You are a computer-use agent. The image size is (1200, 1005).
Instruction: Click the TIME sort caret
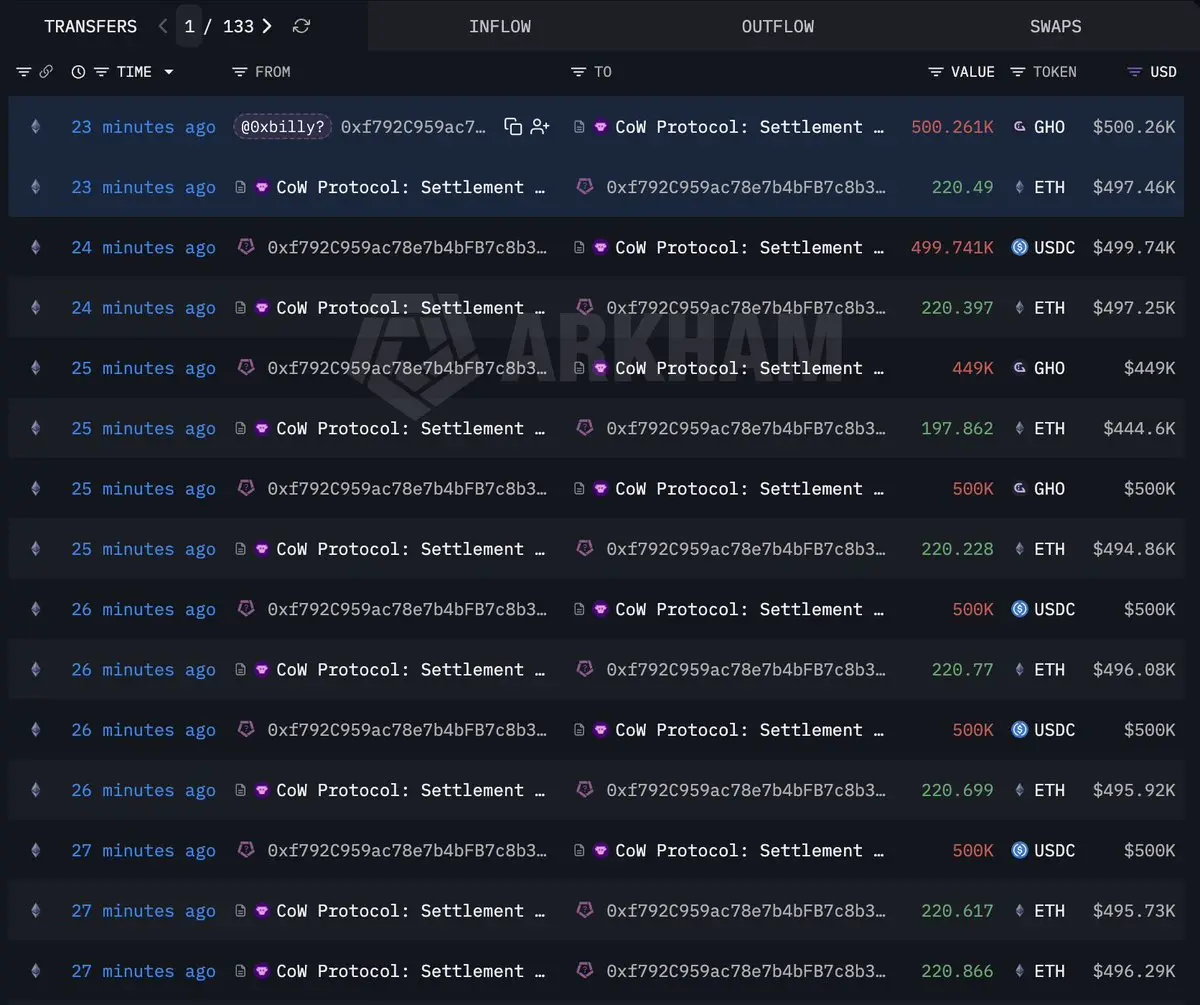coord(168,72)
